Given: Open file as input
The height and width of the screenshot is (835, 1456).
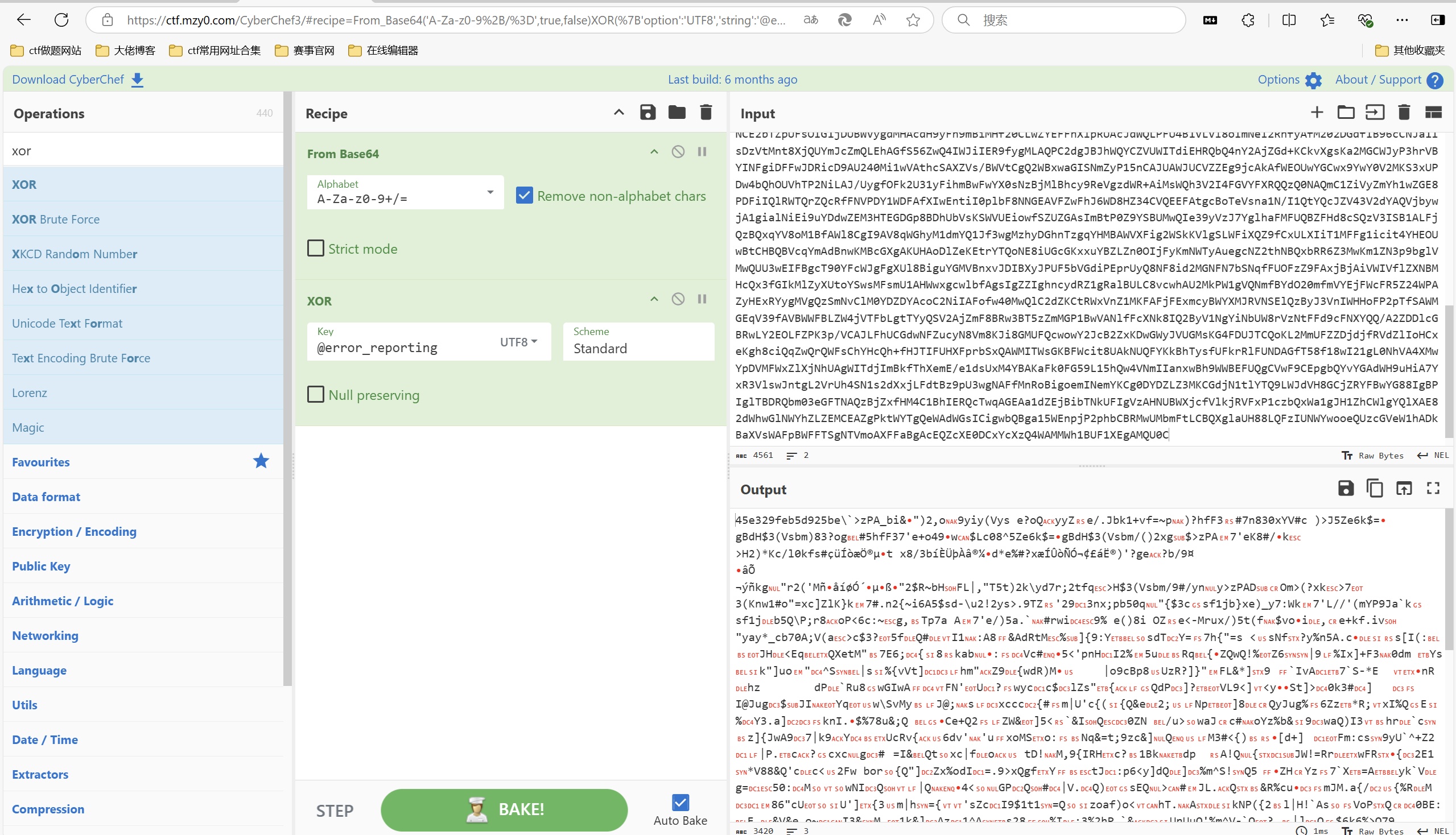Looking at the screenshot, I should [1375, 113].
